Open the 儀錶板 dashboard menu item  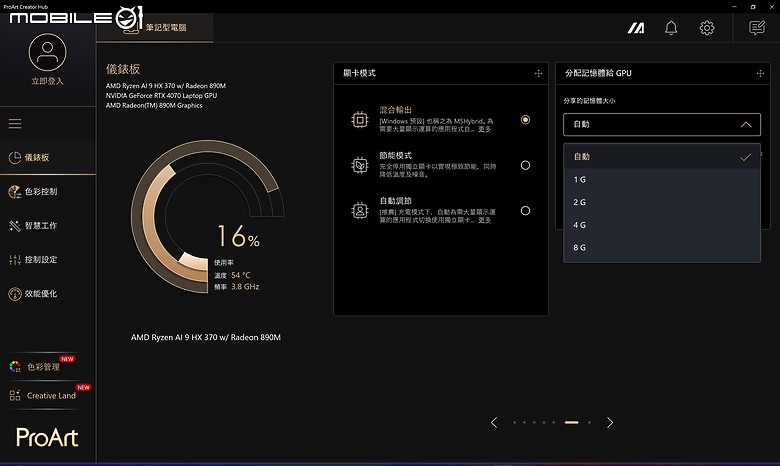tap(48, 157)
